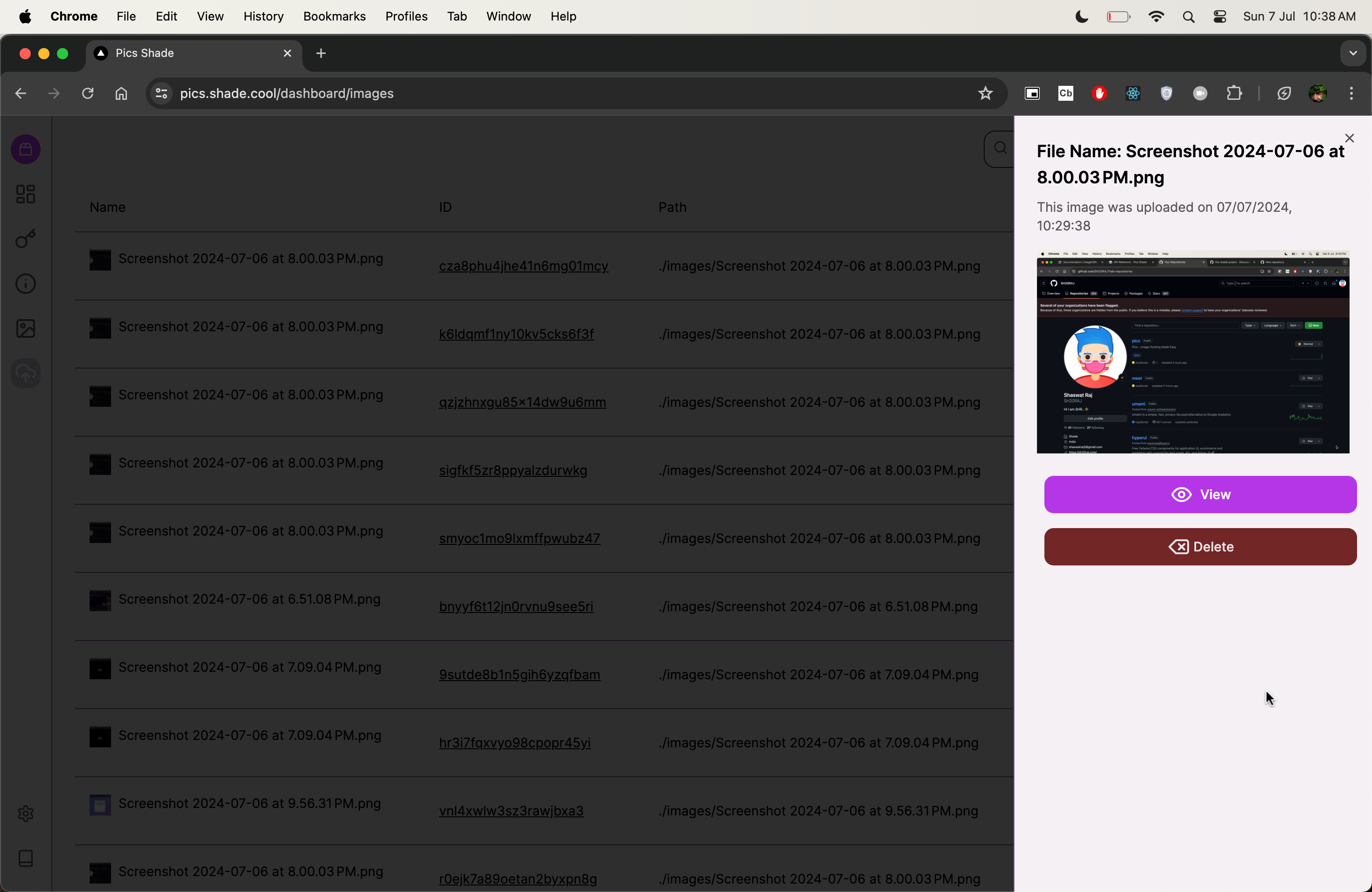Click the picture-in-picture extension icon
This screenshot has height=892, width=1372.
[1032, 93]
